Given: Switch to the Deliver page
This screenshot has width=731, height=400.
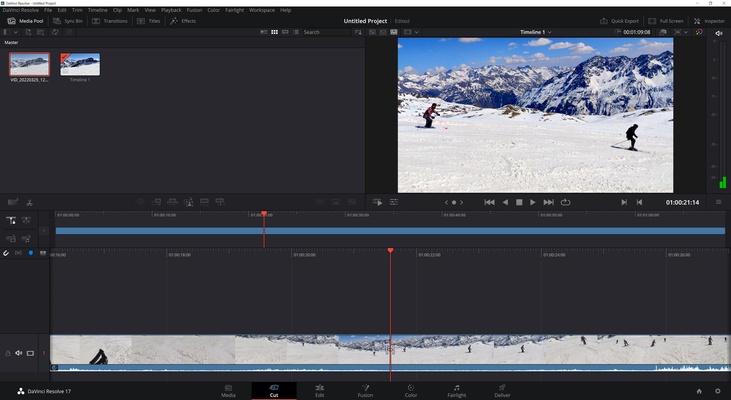Looking at the screenshot, I should (x=502, y=391).
